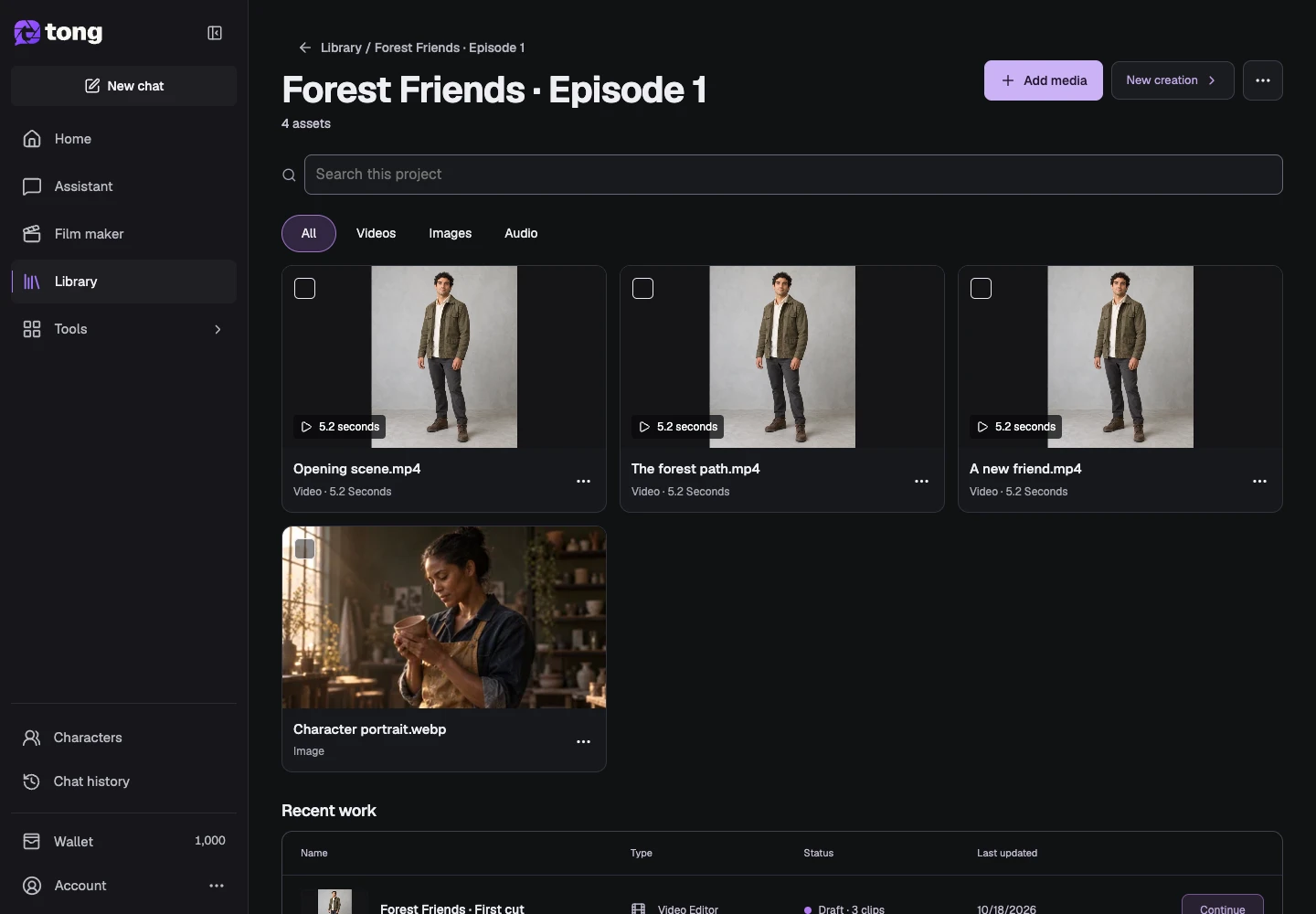Image resolution: width=1316 pixels, height=914 pixels.
Task: Open the Film maker sidebar item
Action: (x=123, y=234)
